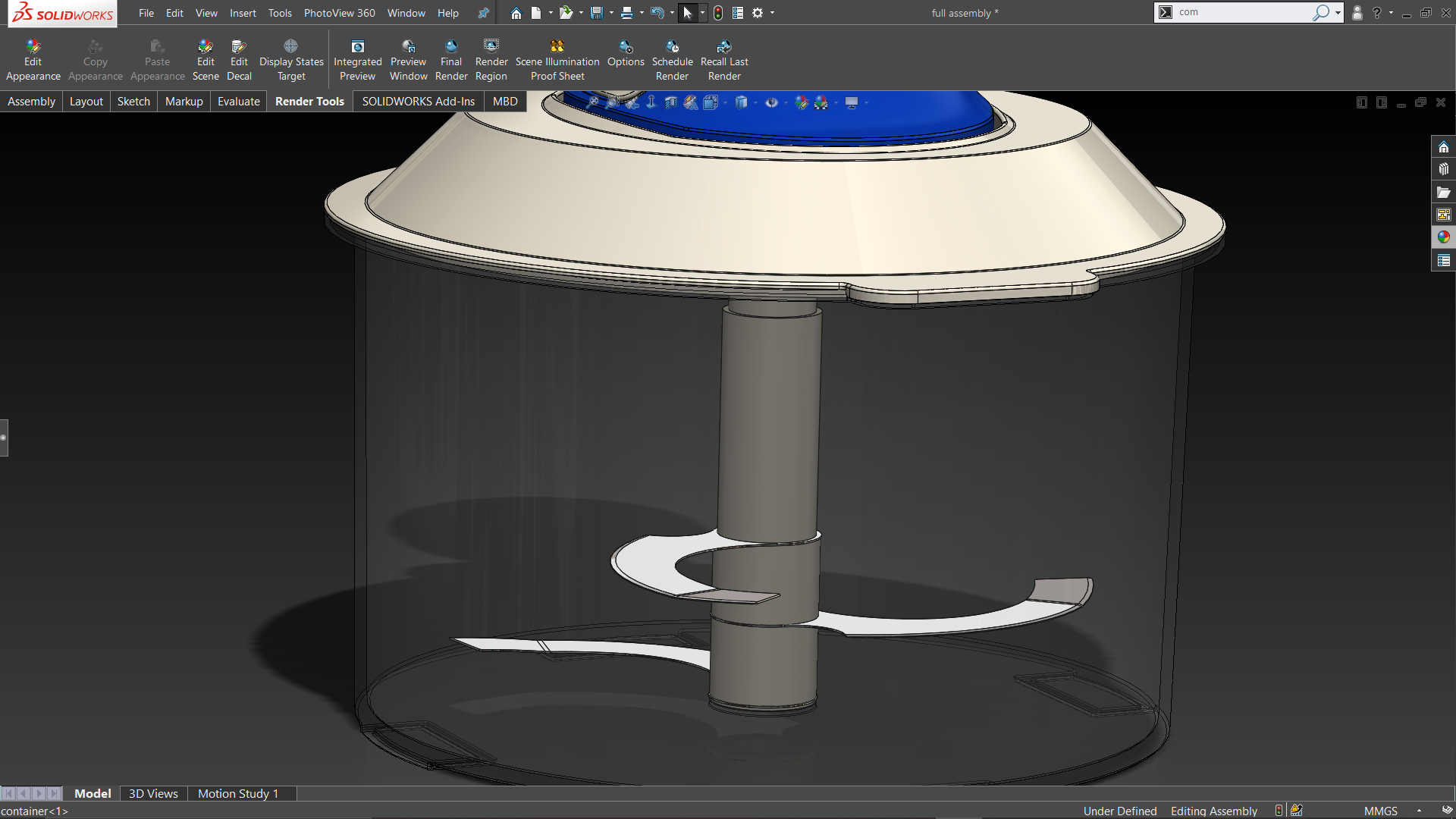Open the Appearances task pane icon
1456x819 pixels.
click(1443, 237)
